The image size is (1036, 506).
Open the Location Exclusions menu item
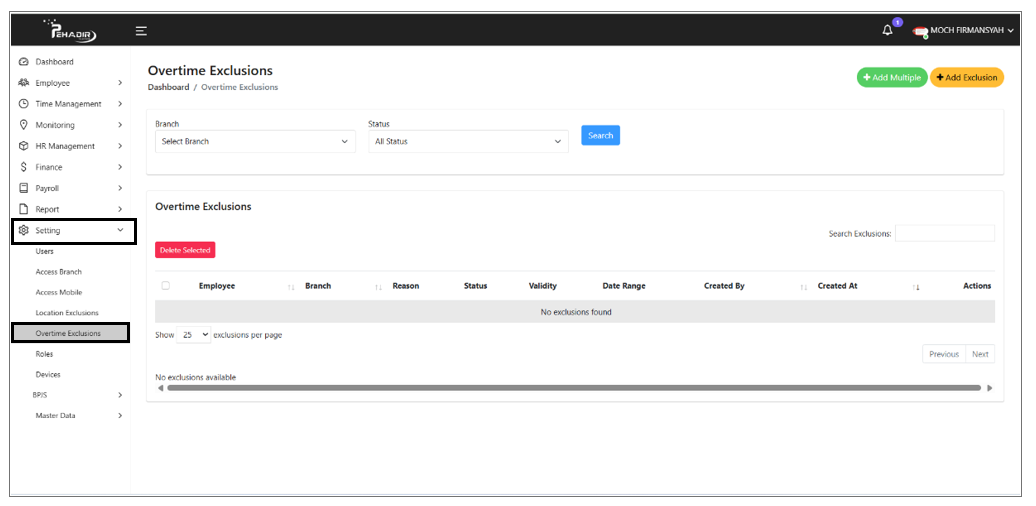[x=67, y=313]
